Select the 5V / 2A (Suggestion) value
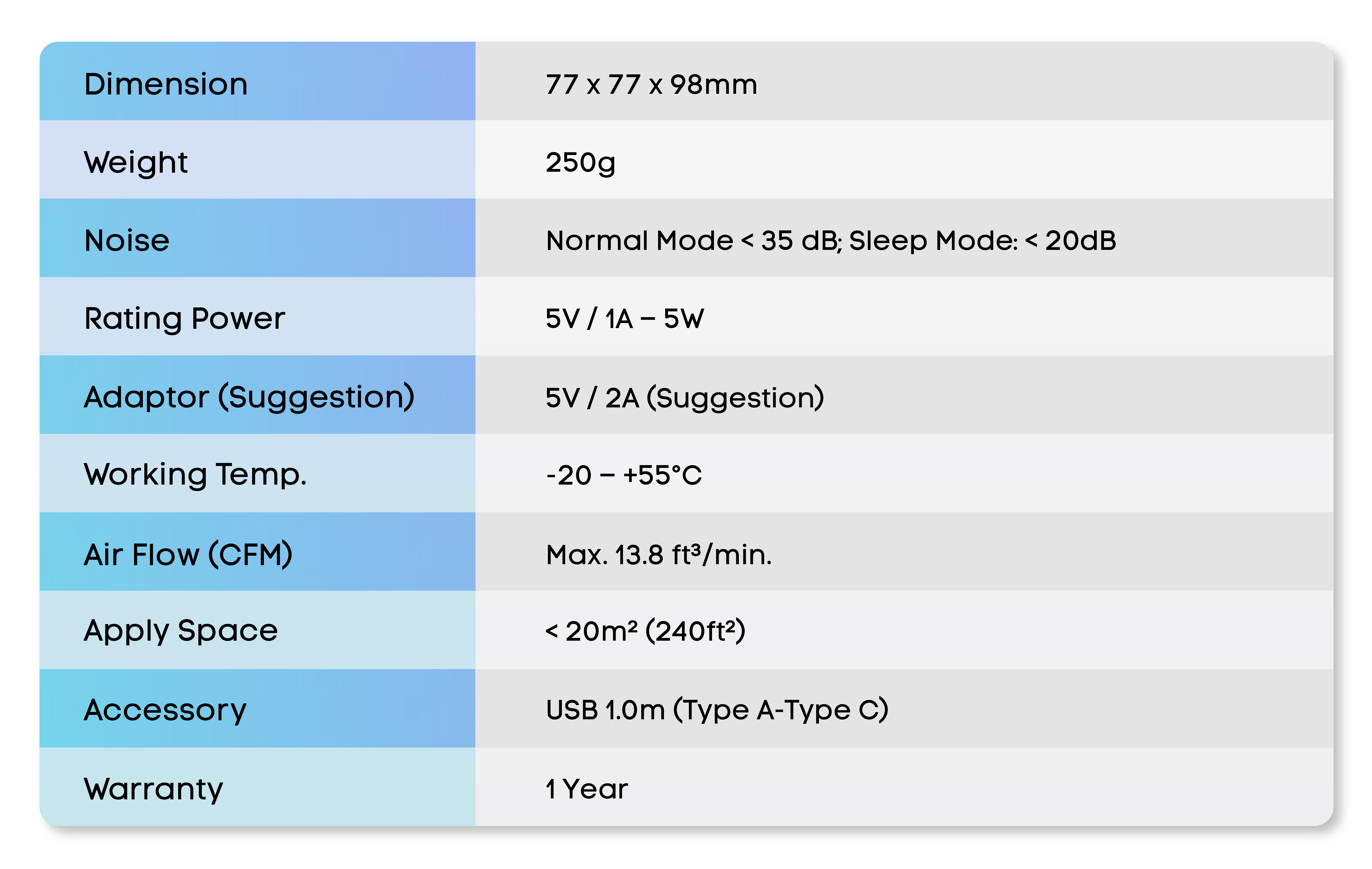Viewport: 1372px width, 869px height. click(x=685, y=398)
